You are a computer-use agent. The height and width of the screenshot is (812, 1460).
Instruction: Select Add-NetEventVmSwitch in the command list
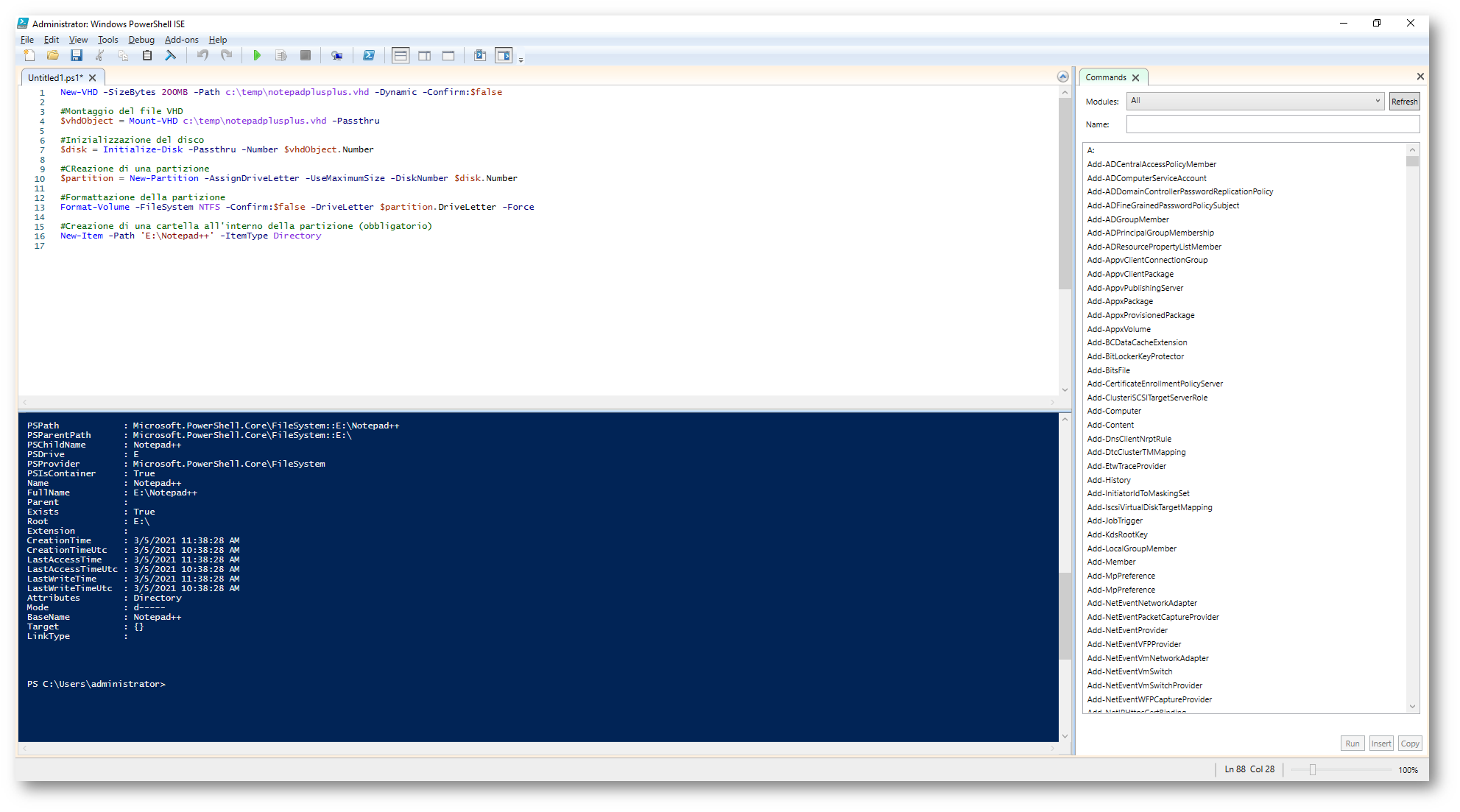pyautogui.click(x=1129, y=672)
